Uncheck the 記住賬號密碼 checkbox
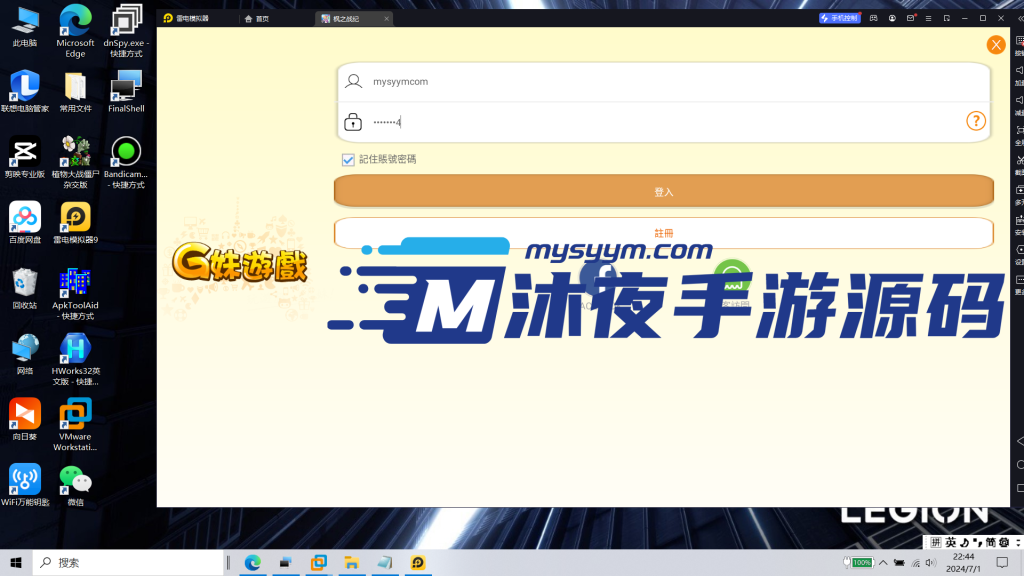The width and height of the screenshot is (1024, 576). [348, 159]
